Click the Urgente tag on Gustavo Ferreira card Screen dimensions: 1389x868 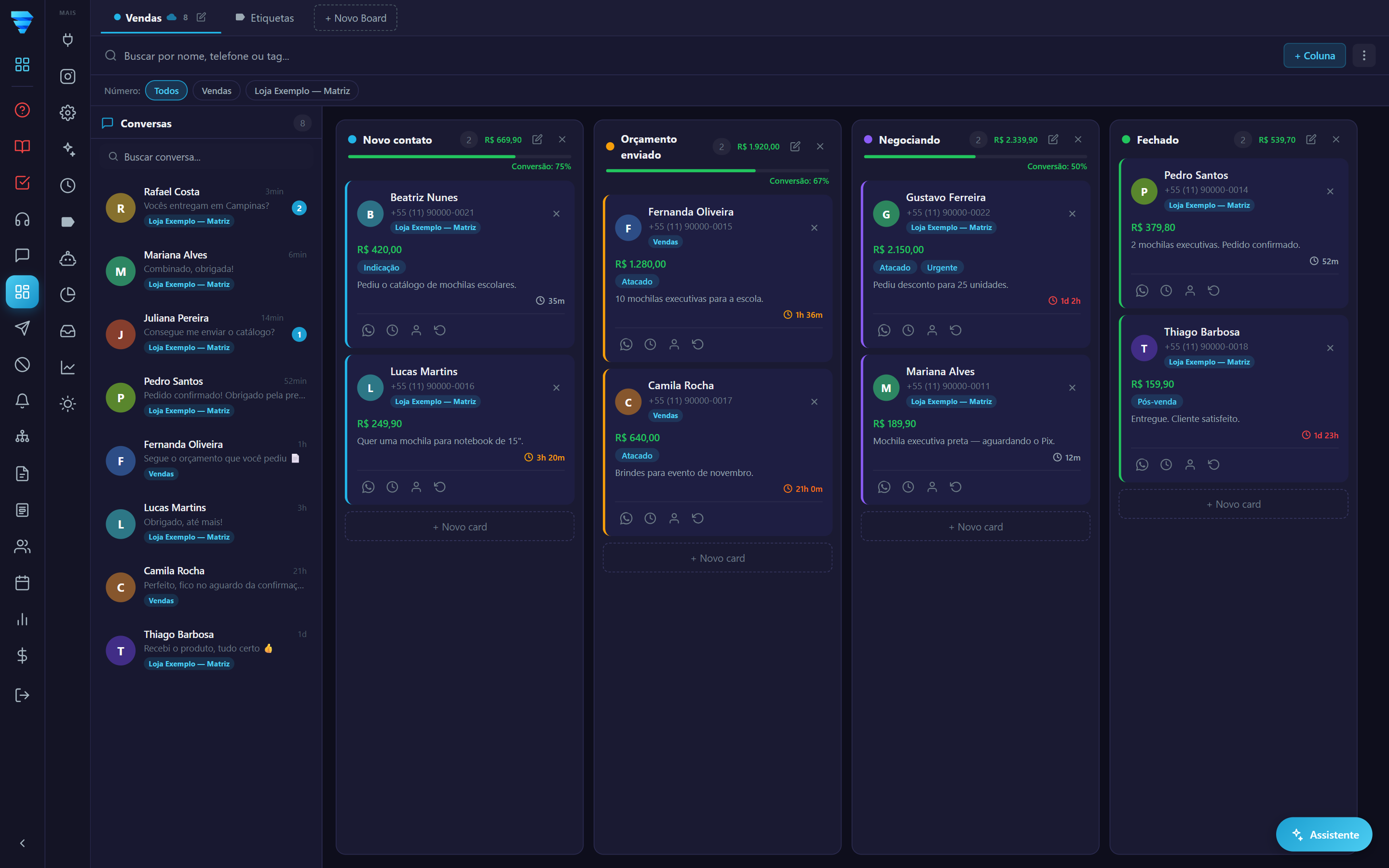click(x=942, y=268)
